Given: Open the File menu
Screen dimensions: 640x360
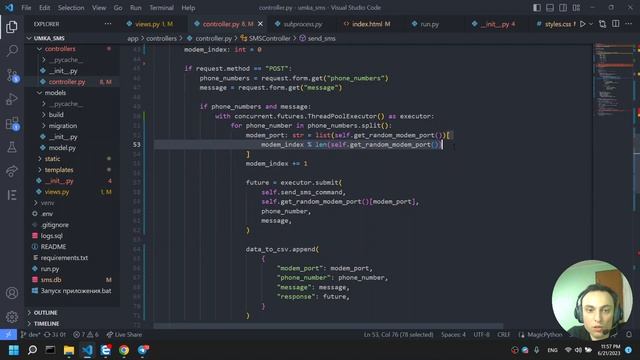Looking at the screenshot, I should [x=26, y=8].
